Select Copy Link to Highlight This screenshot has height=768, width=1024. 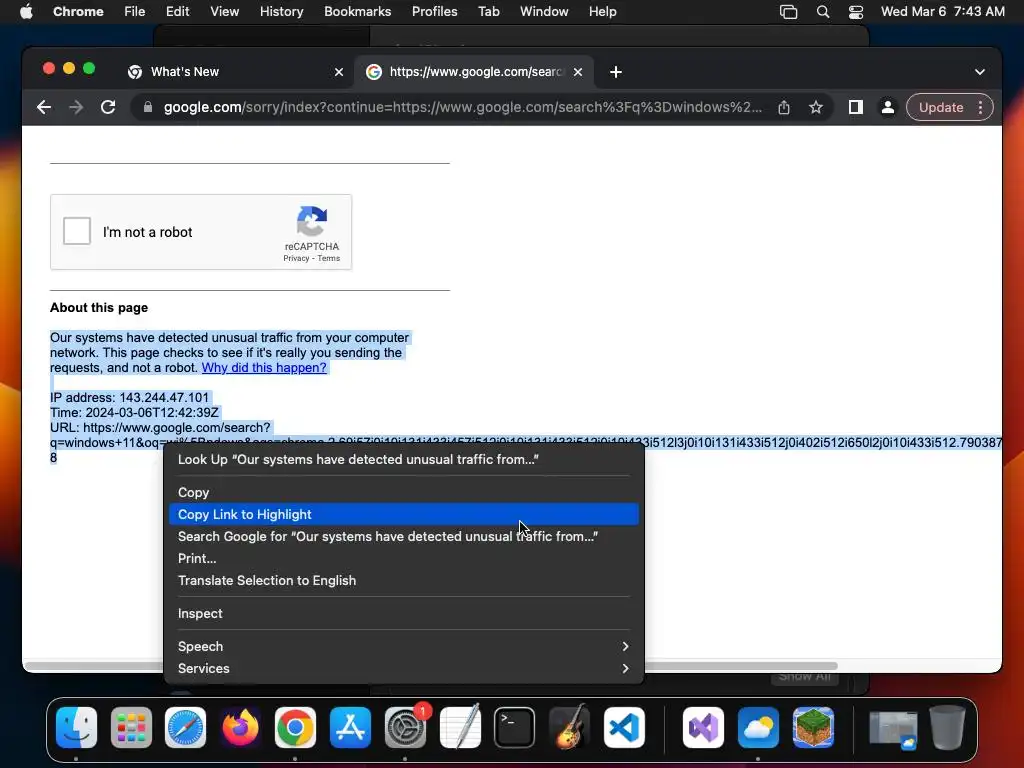tap(404, 514)
